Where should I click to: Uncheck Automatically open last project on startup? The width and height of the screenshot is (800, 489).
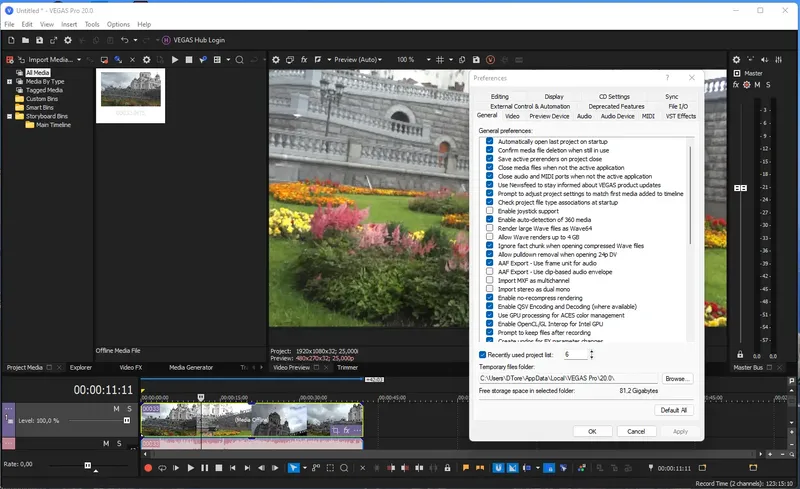[490, 141]
